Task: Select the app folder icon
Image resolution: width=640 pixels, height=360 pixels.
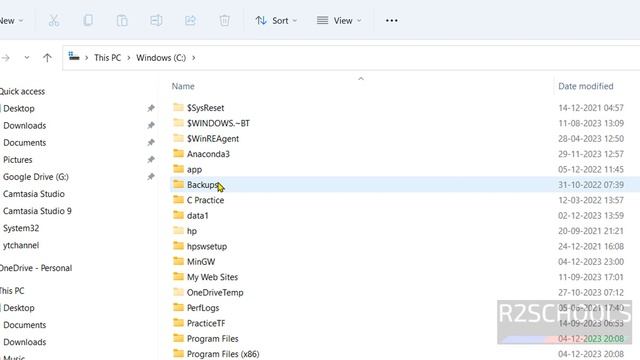Action: 178,169
